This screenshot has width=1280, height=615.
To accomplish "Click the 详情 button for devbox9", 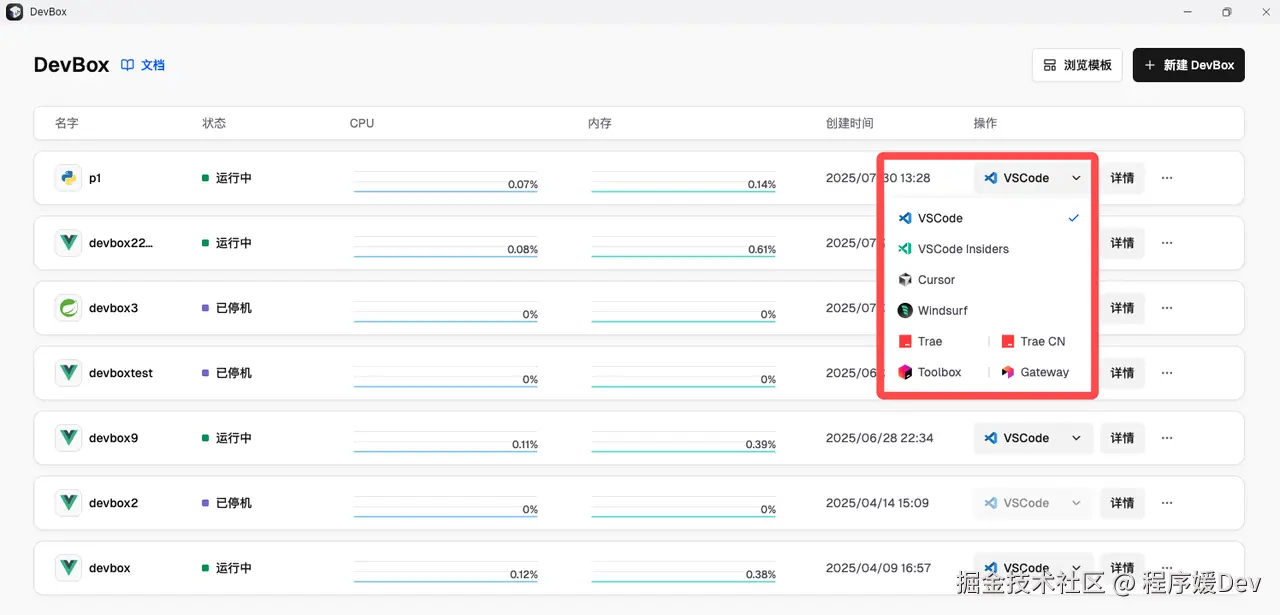I will pyautogui.click(x=1122, y=438).
